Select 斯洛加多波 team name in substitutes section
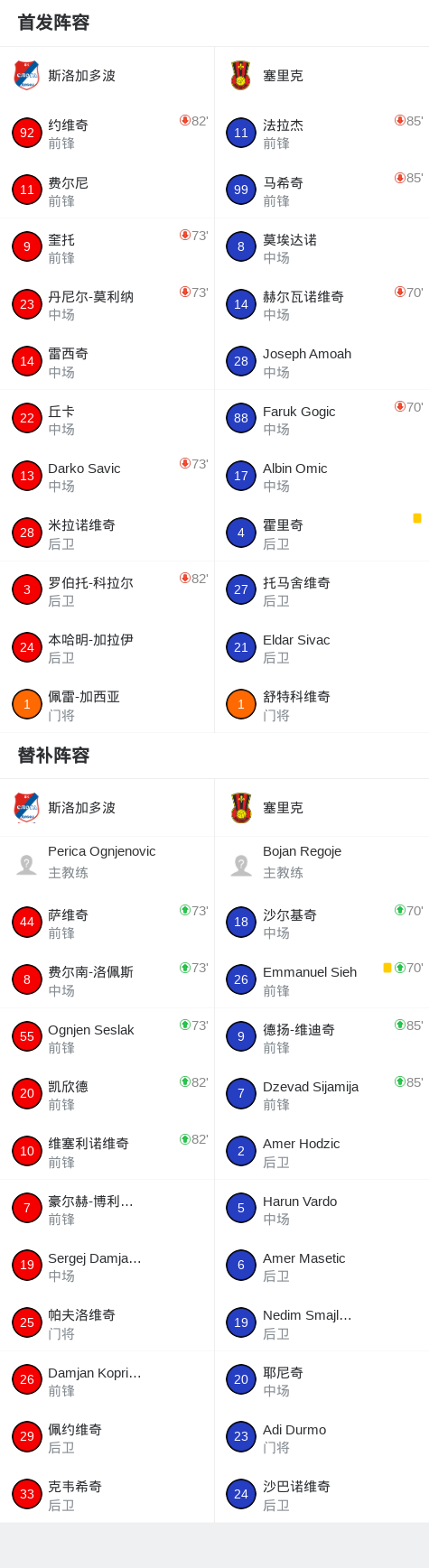 [82, 808]
